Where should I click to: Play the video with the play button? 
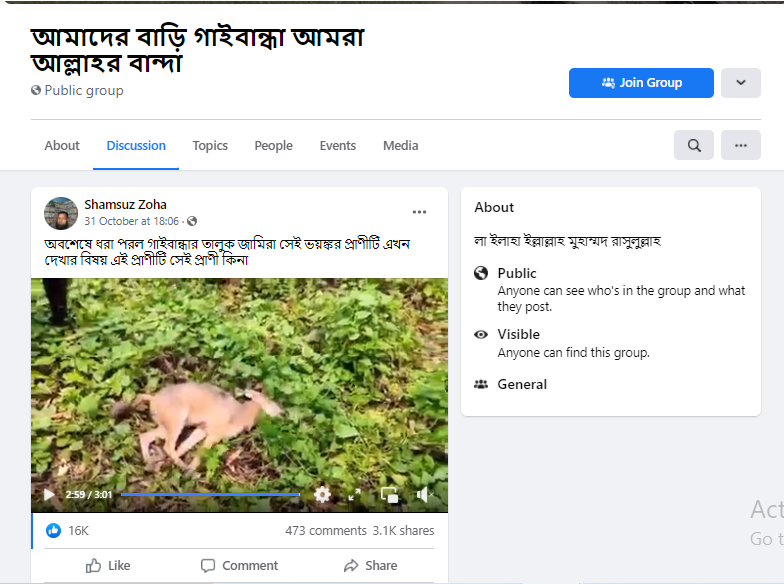click(x=49, y=494)
